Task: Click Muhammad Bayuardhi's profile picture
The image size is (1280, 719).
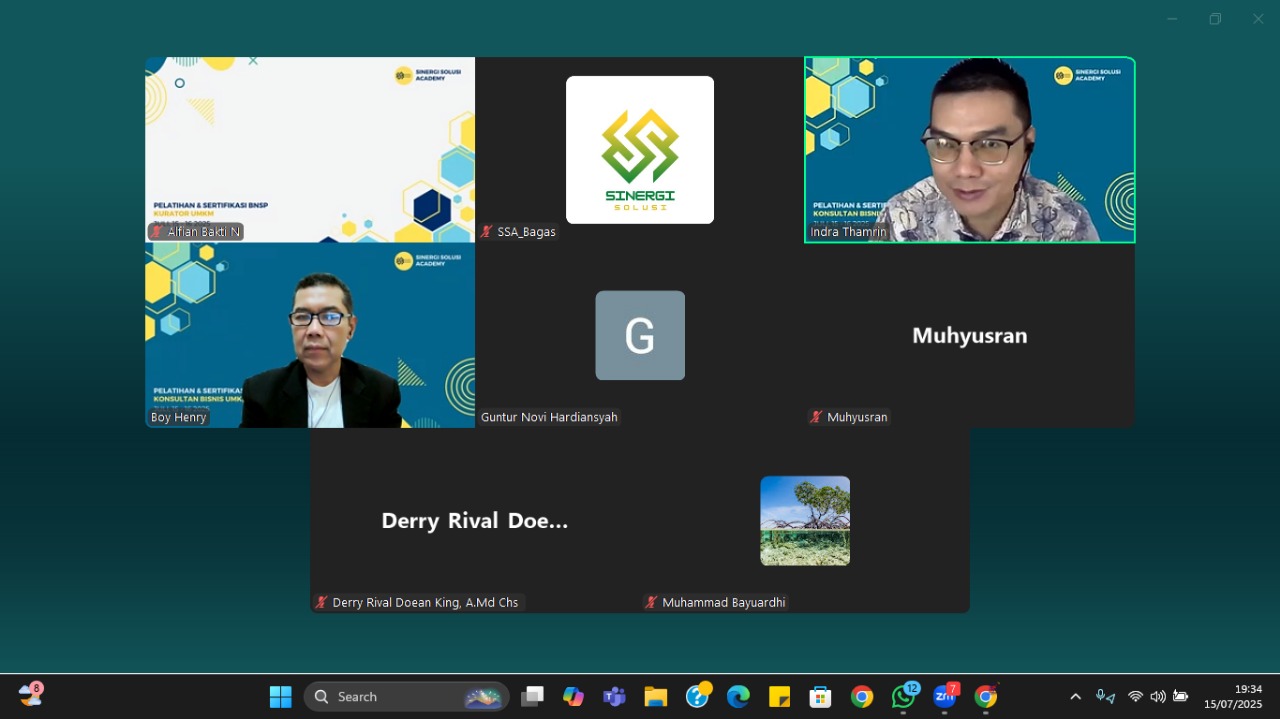Action: coord(805,521)
